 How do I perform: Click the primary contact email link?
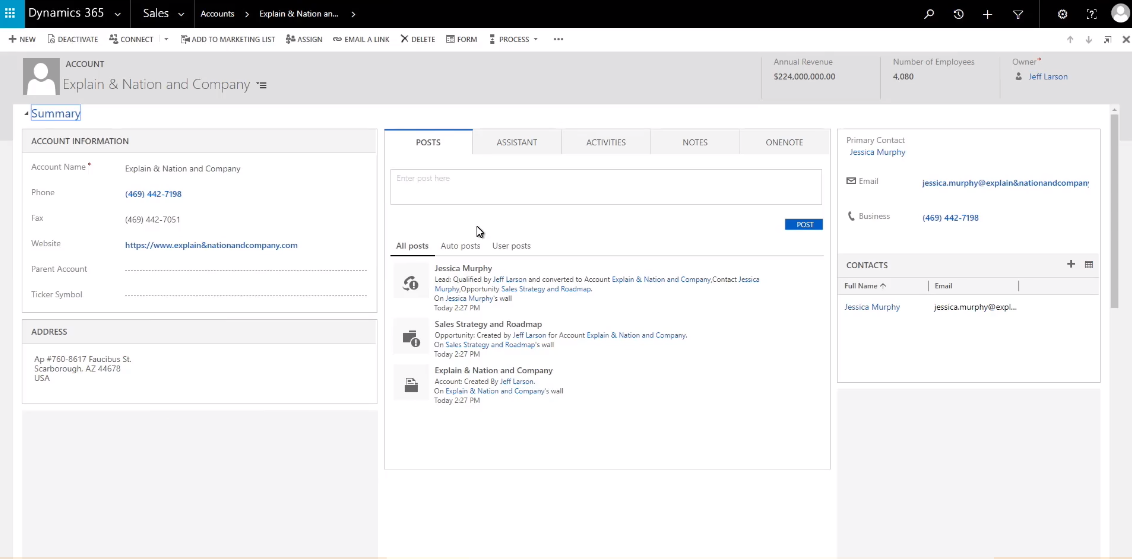[1006, 183]
